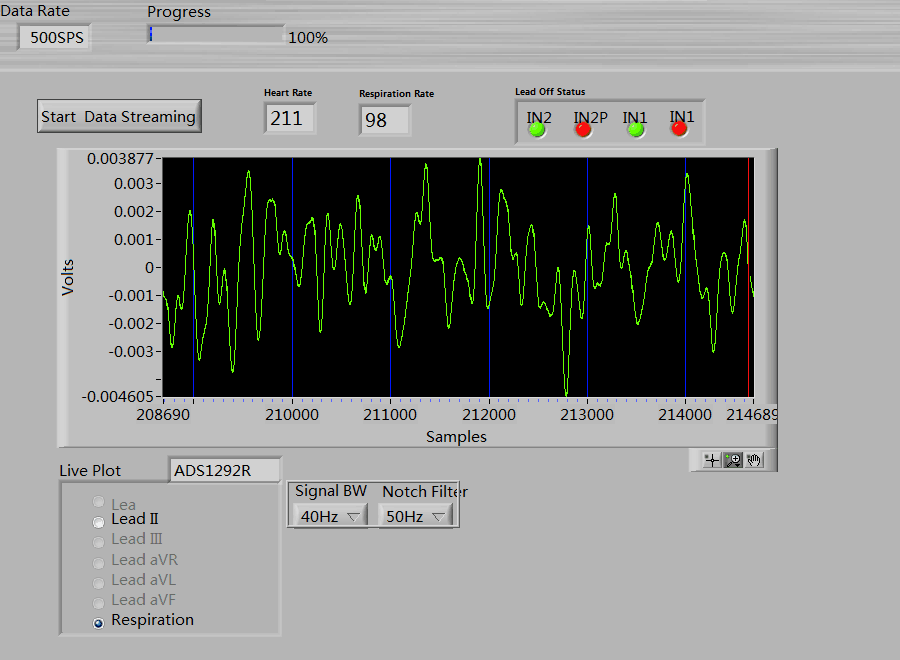Screen dimensions: 900x660
Task: Click the Y-axis maximum value 0.003877
Action: 120,158
